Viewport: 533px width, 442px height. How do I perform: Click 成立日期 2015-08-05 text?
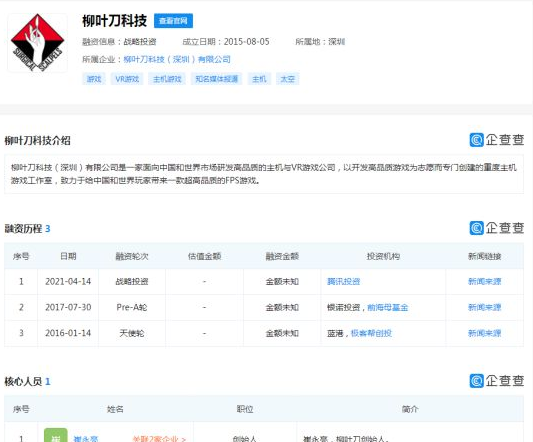tap(226, 42)
